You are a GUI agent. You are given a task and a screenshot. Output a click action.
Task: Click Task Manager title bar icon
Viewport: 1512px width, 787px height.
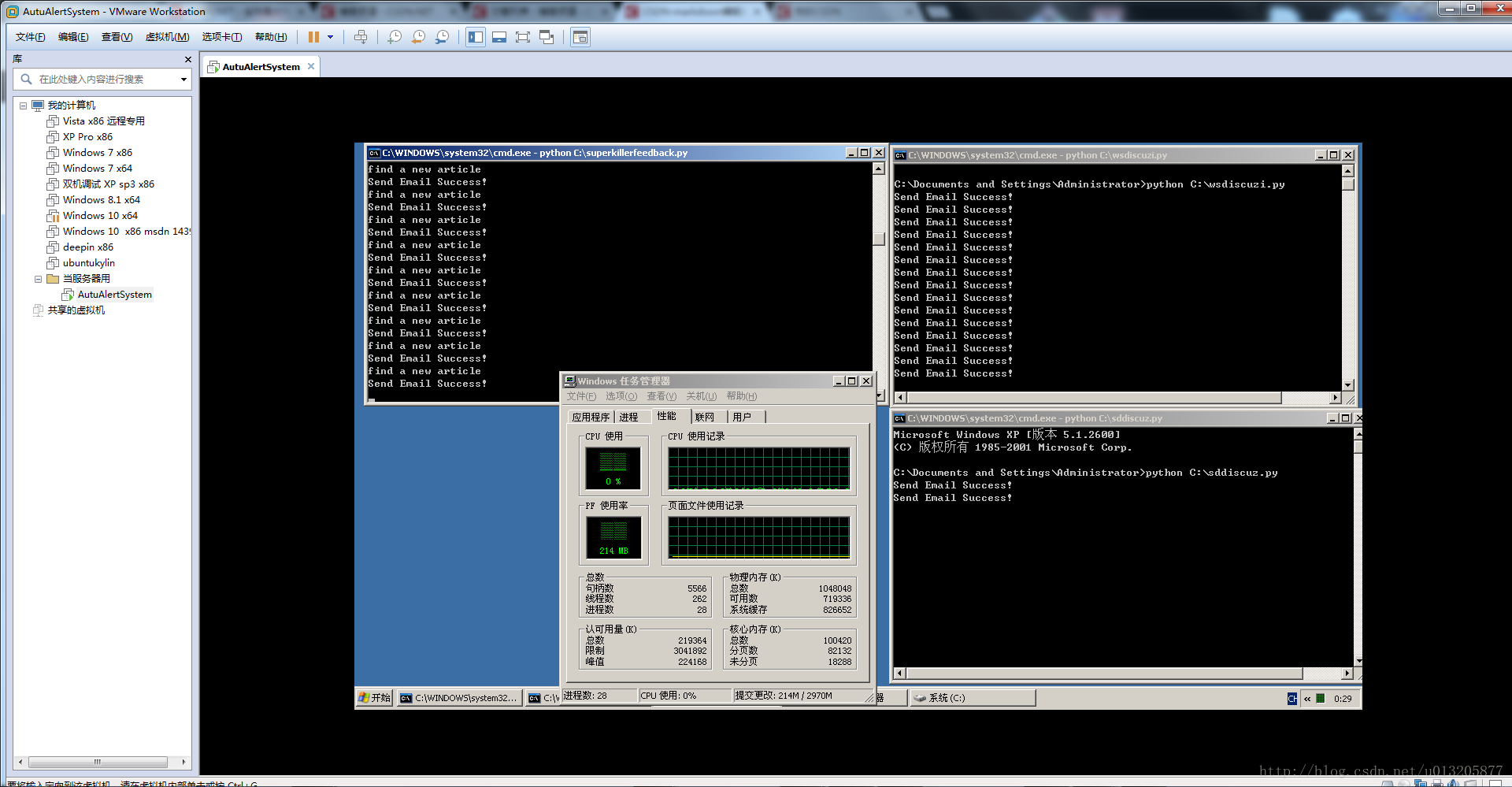click(x=569, y=381)
